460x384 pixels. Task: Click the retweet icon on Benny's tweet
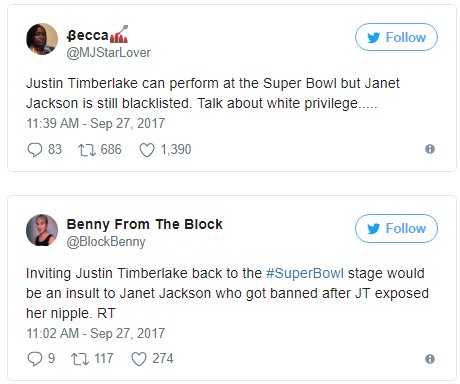(x=80, y=359)
